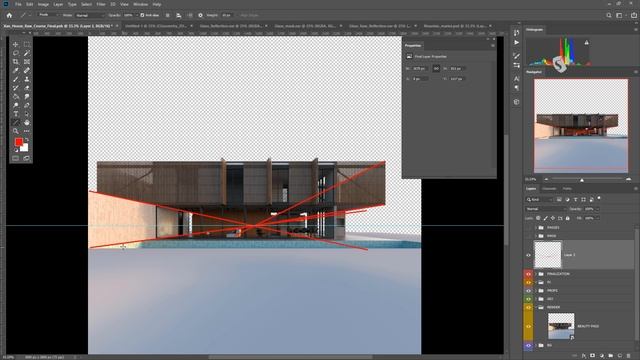Toggle the Anti-alias checkbox
This screenshot has width=640, height=360.
(x=142, y=15)
